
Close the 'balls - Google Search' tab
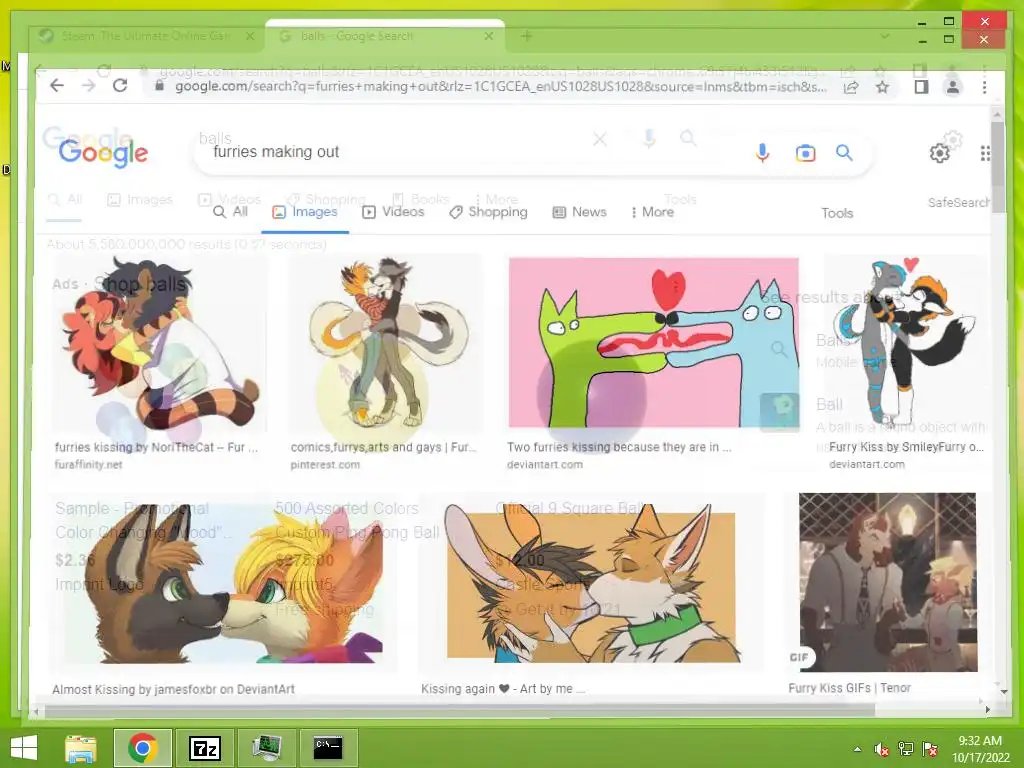488,36
